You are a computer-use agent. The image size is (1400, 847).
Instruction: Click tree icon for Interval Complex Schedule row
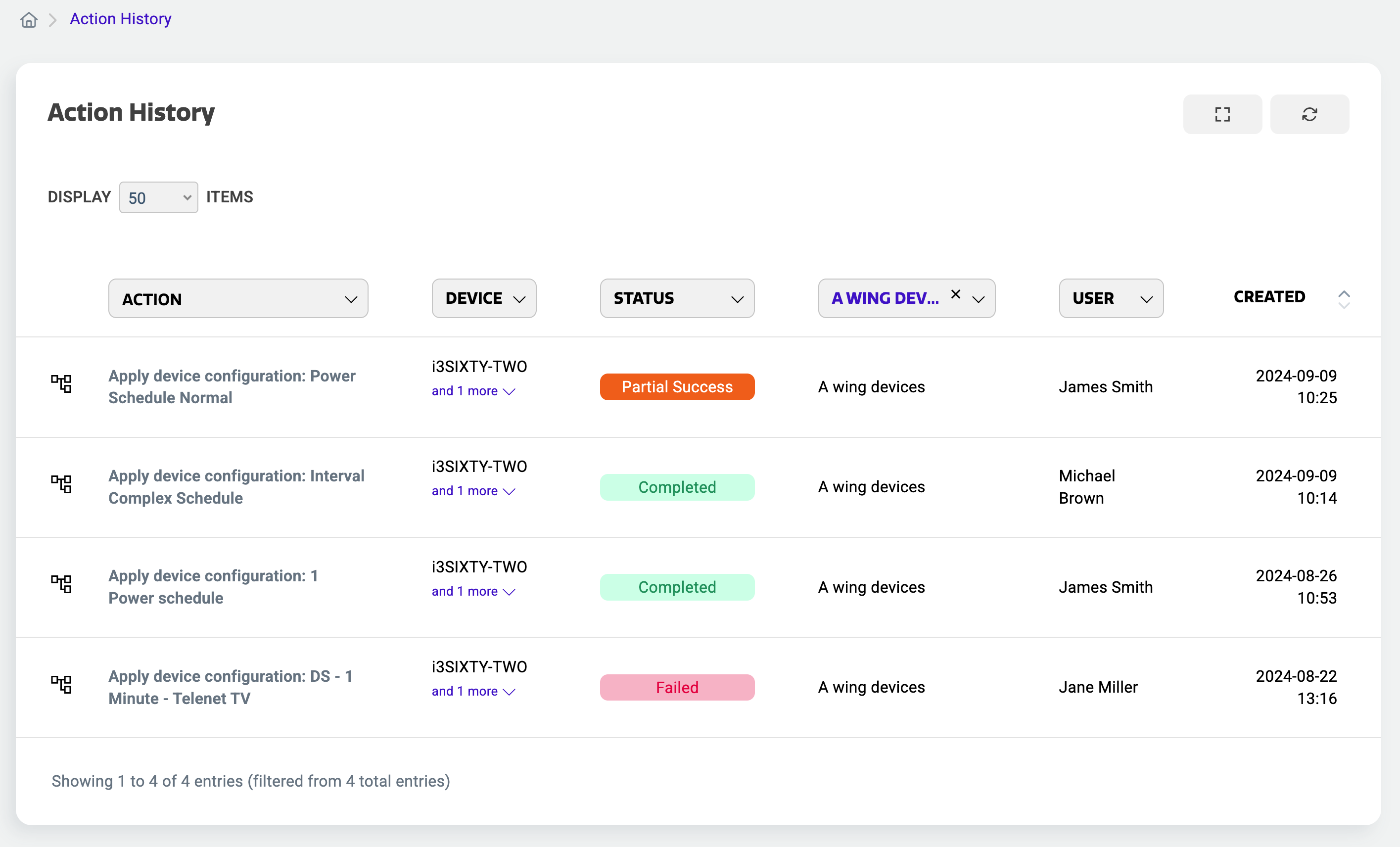pos(61,484)
